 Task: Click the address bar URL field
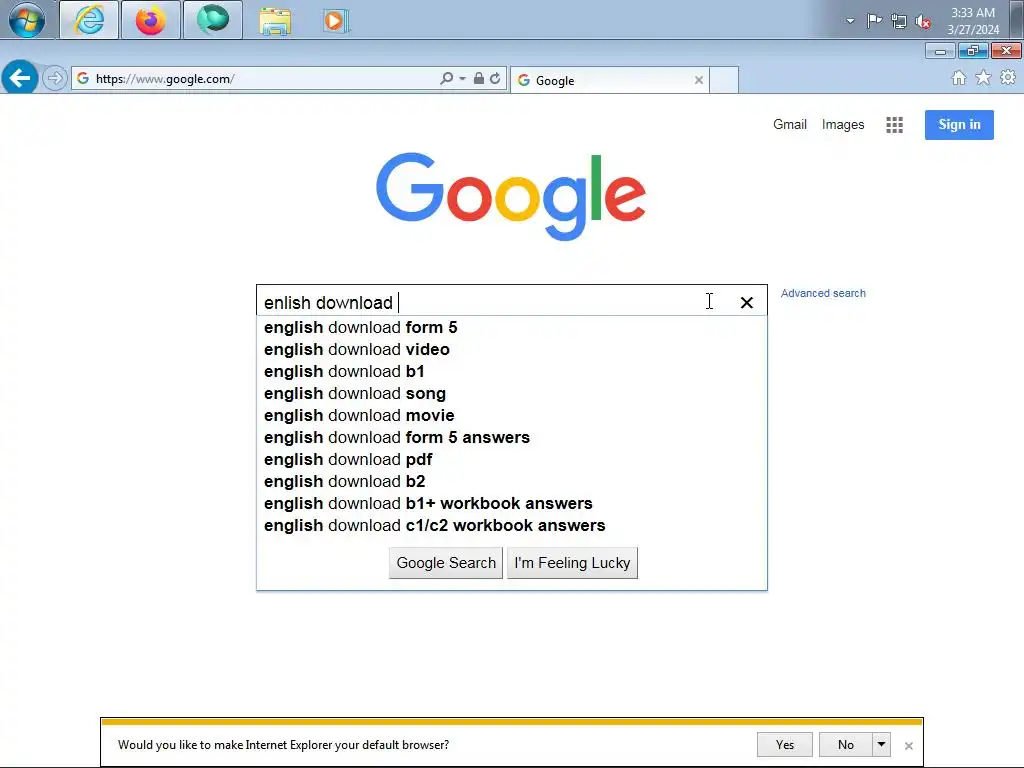pyautogui.click(x=261, y=79)
